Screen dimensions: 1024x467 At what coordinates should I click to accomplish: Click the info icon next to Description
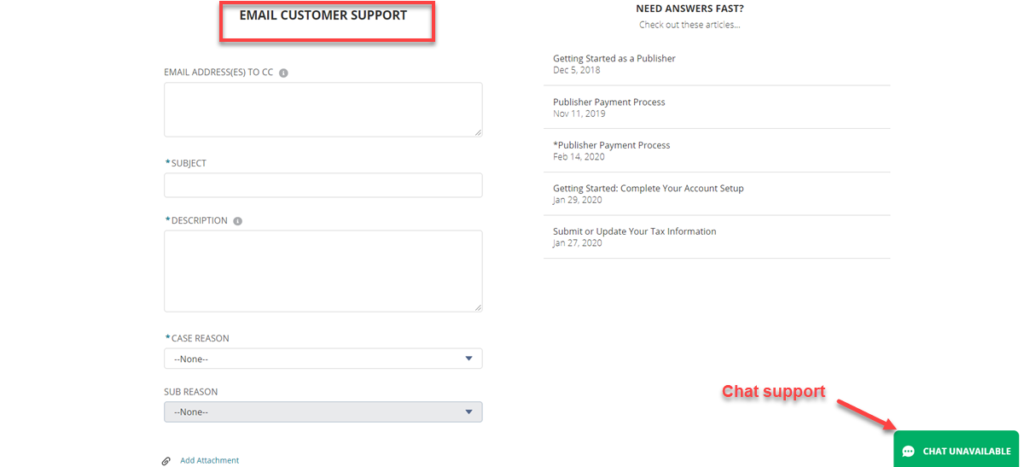238,221
